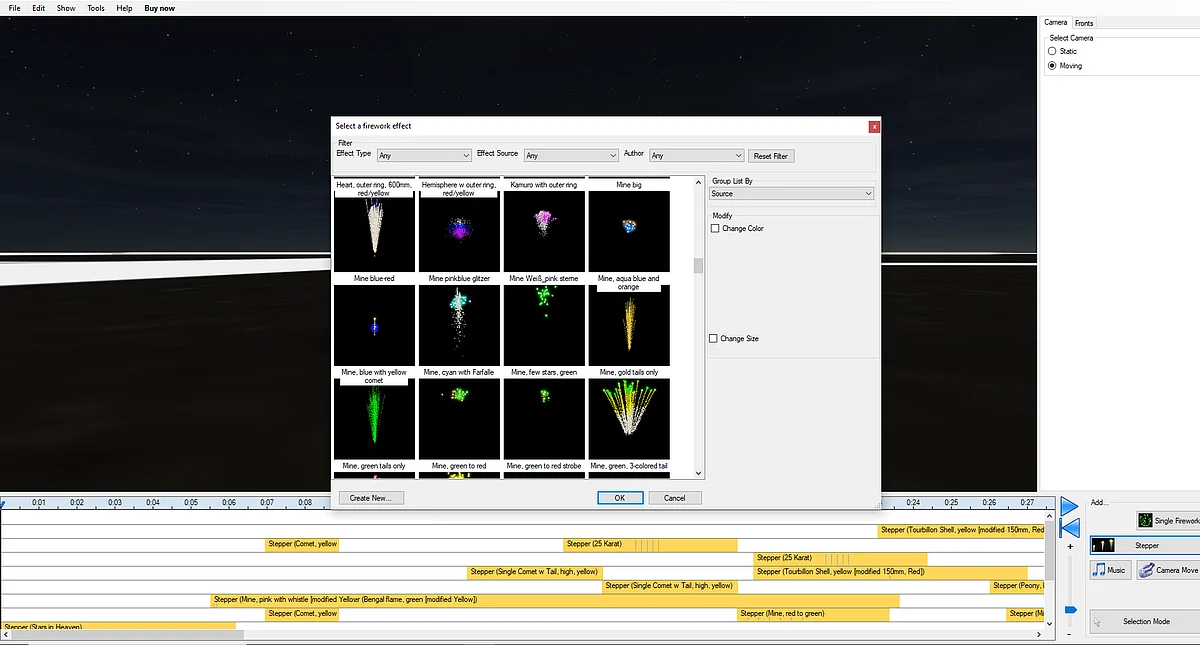The width and height of the screenshot is (1200, 645).
Task: Open the Effect Type dropdown
Action: [424, 155]
